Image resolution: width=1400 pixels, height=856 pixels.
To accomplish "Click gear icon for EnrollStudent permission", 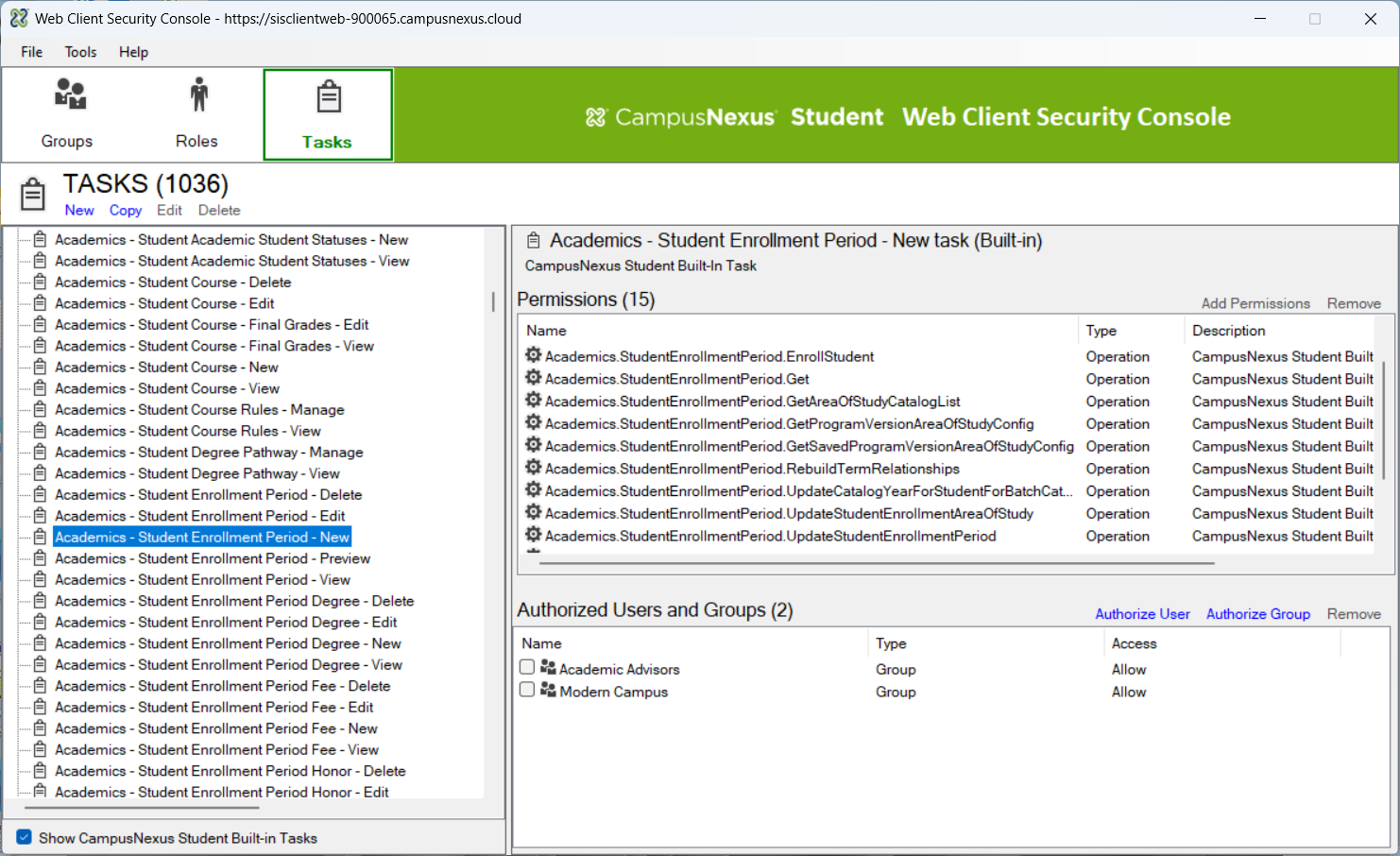I will (x=534, y=355).
